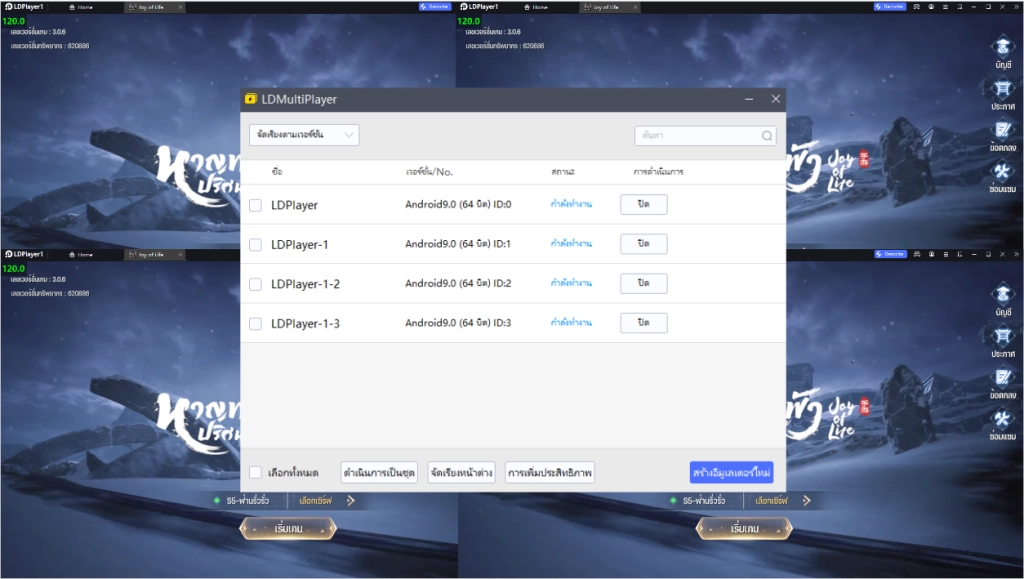Open user profile icon in top-right emulator title bar
1024x579 pixels.
coord(931,7)
